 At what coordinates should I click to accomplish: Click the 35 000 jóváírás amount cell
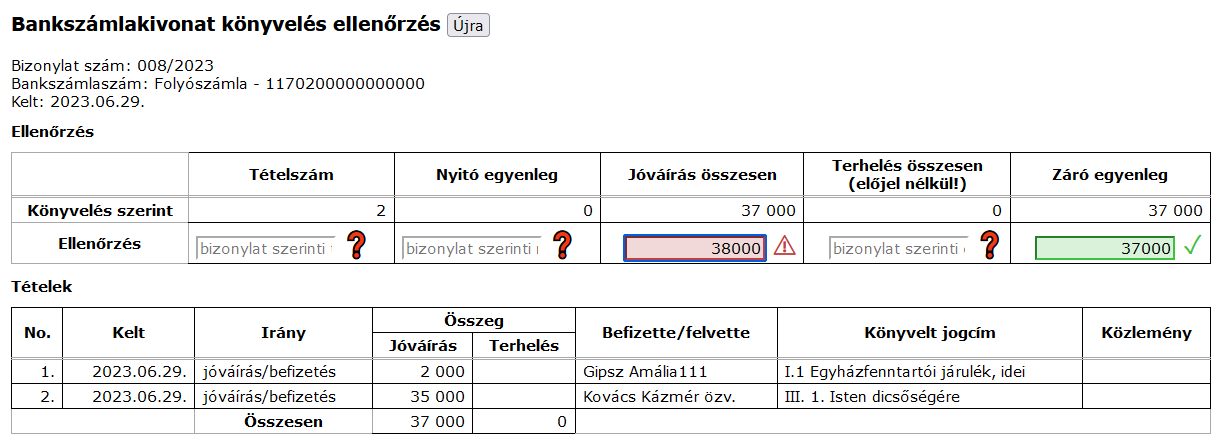coord(421,396)
